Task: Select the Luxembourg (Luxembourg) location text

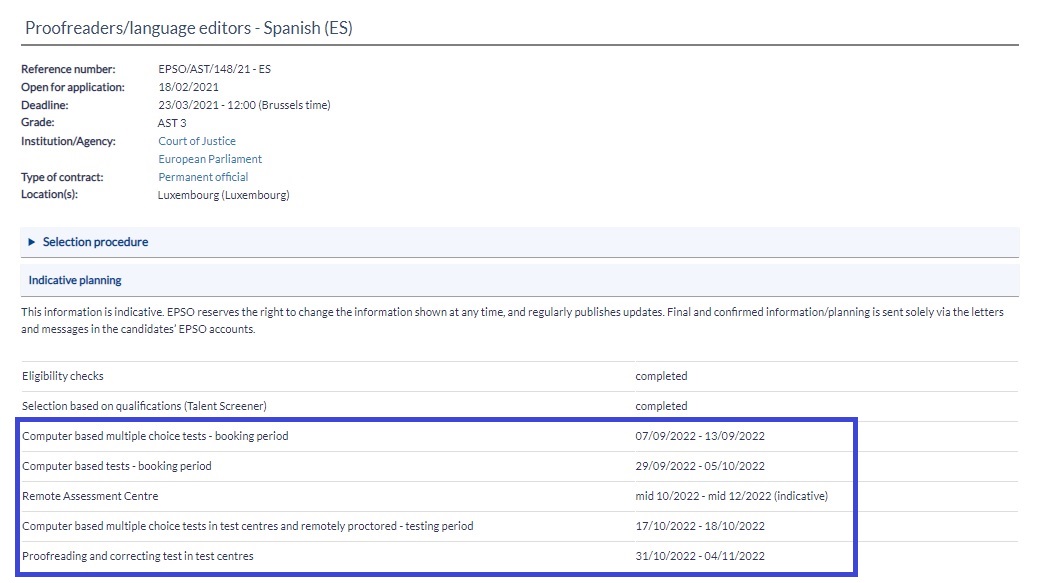Action: coord(223,195)
